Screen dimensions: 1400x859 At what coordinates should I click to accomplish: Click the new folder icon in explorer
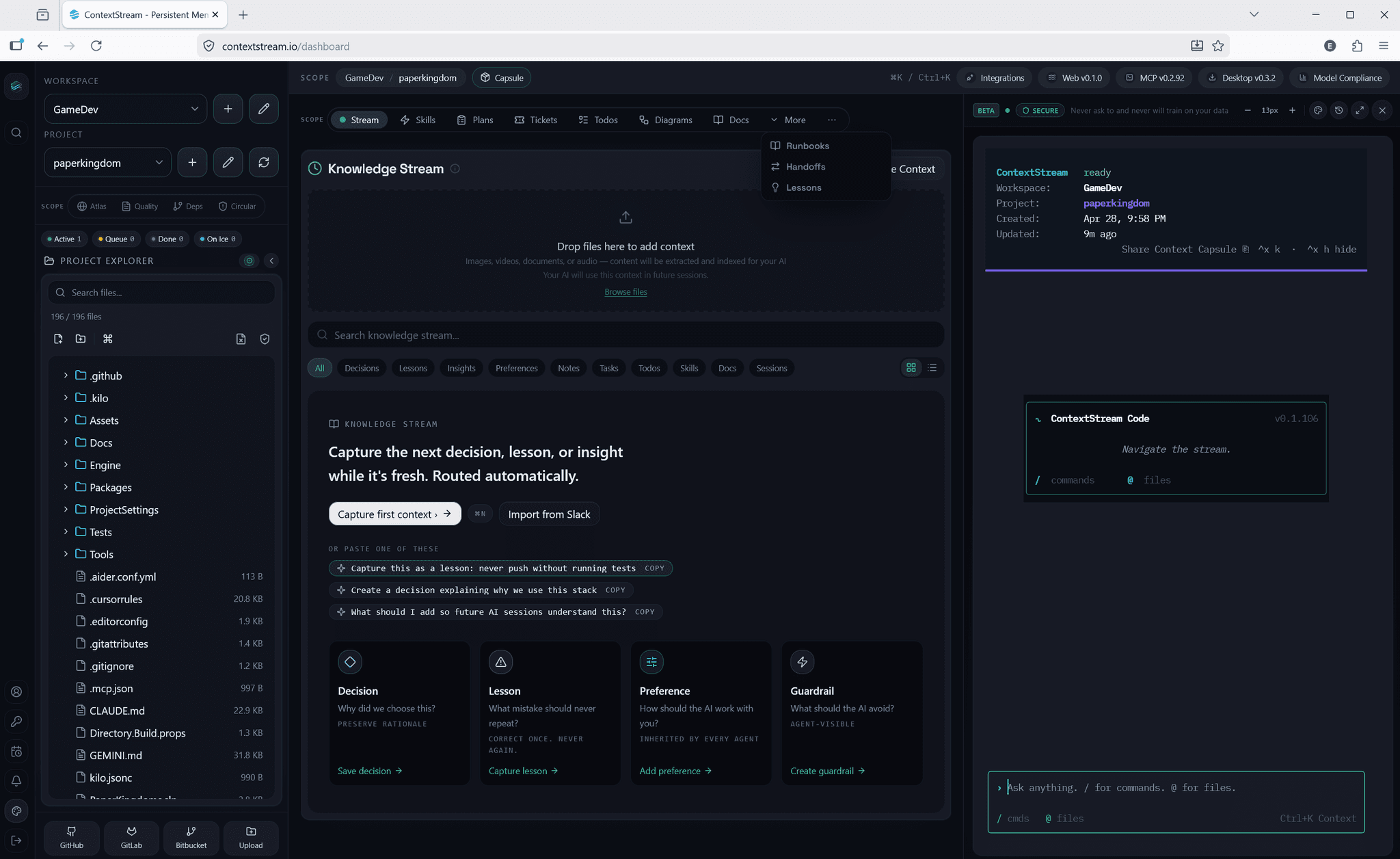pyautogui.click(x=81, y=339)
